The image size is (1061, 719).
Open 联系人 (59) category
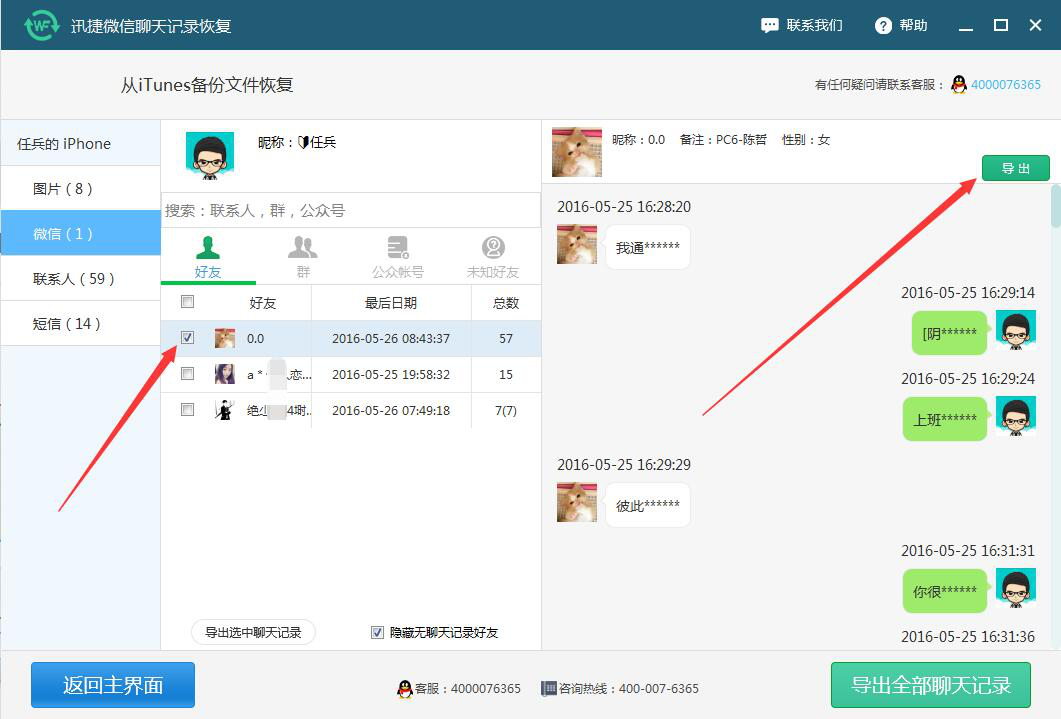coord(81,278)
